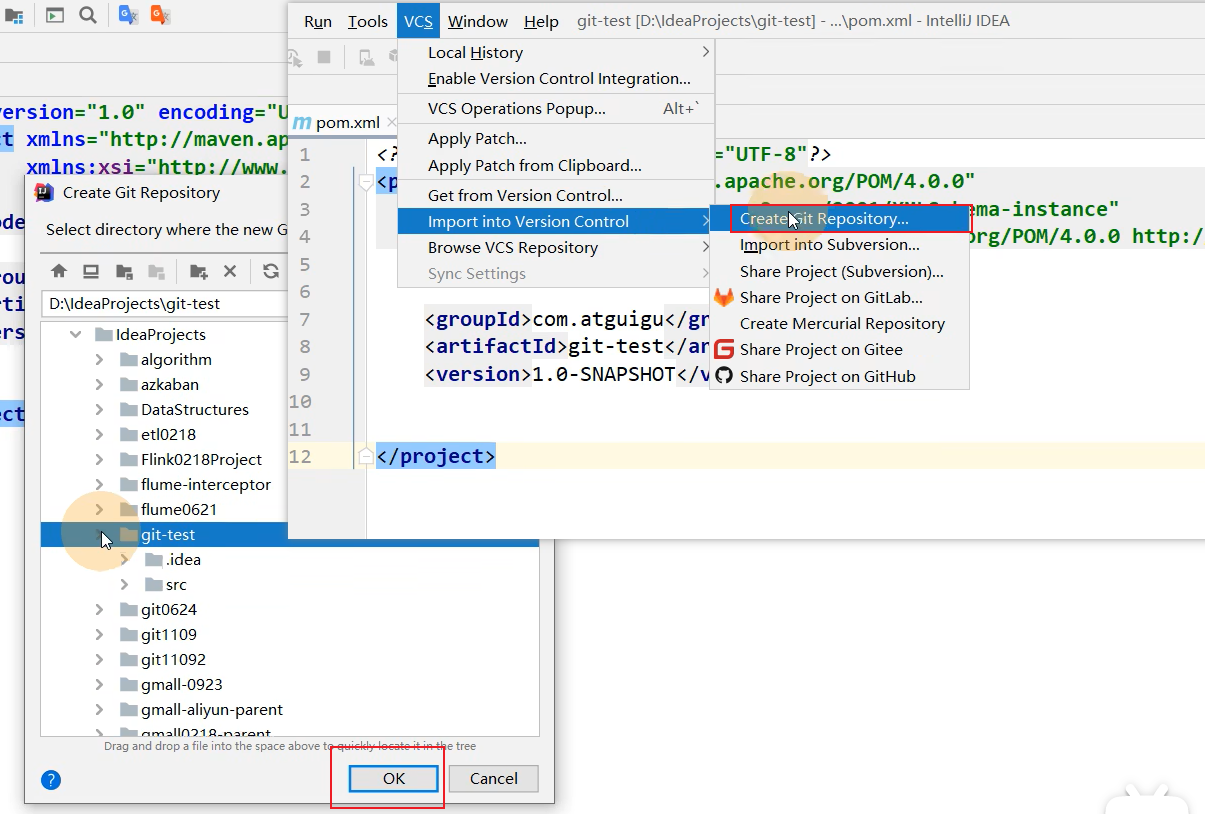Expand the flume-interceptor folder node
Viewport: 1205px width, 814px height.
pyautogui.click(x=99, y=485)
